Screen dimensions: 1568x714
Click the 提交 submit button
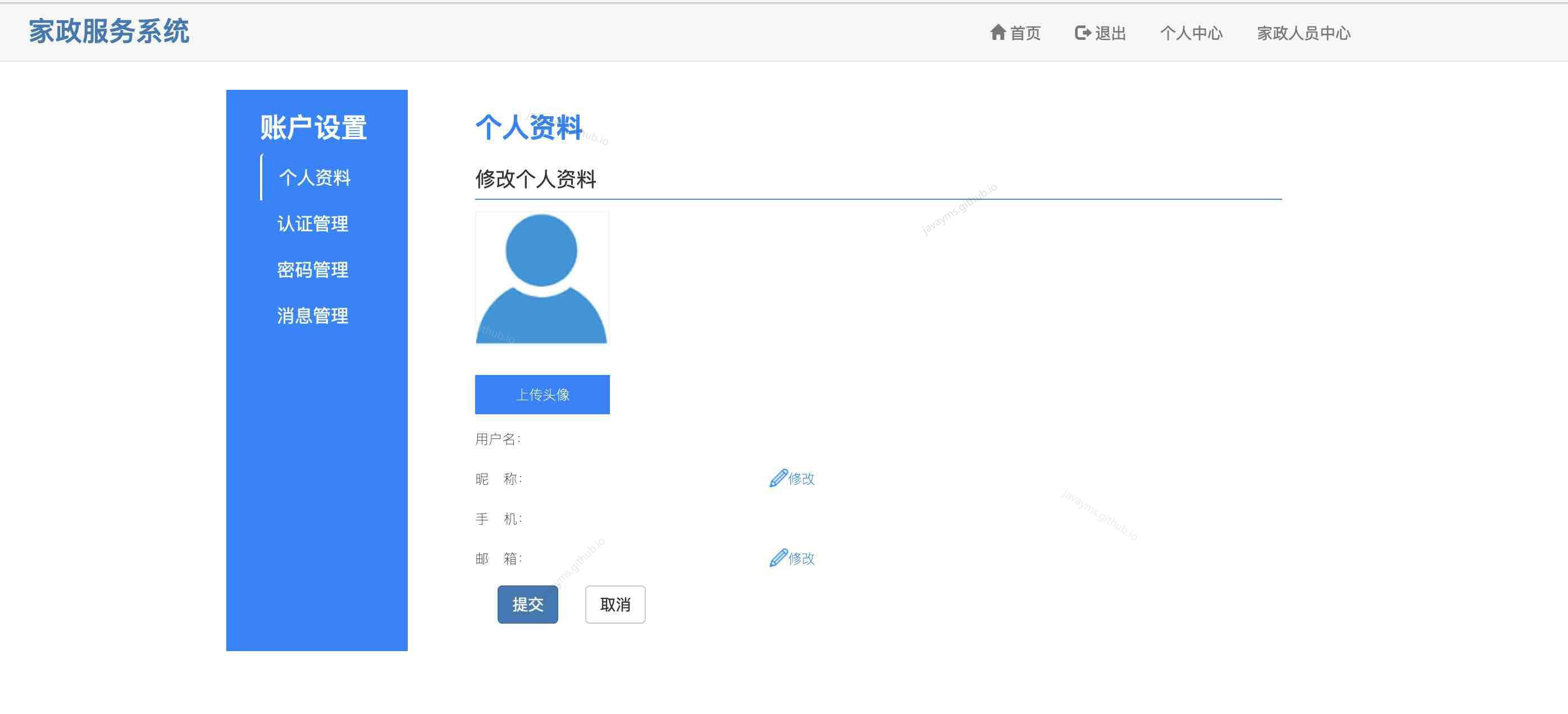[528, 605]
